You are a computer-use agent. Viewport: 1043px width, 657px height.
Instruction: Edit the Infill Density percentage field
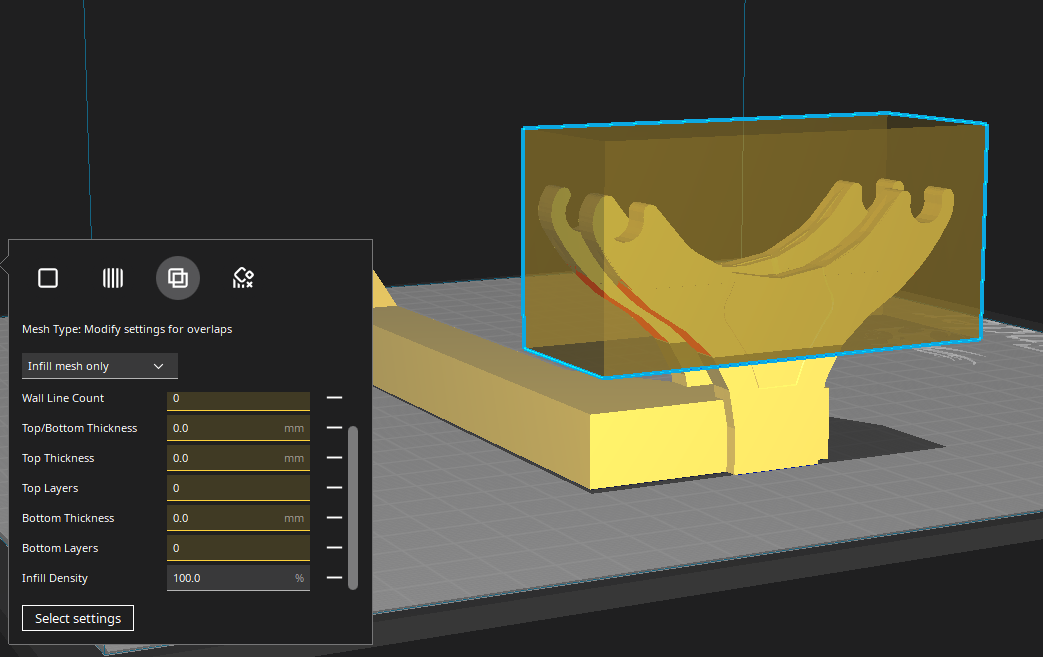pyautogui.click(x=238, y=577)
